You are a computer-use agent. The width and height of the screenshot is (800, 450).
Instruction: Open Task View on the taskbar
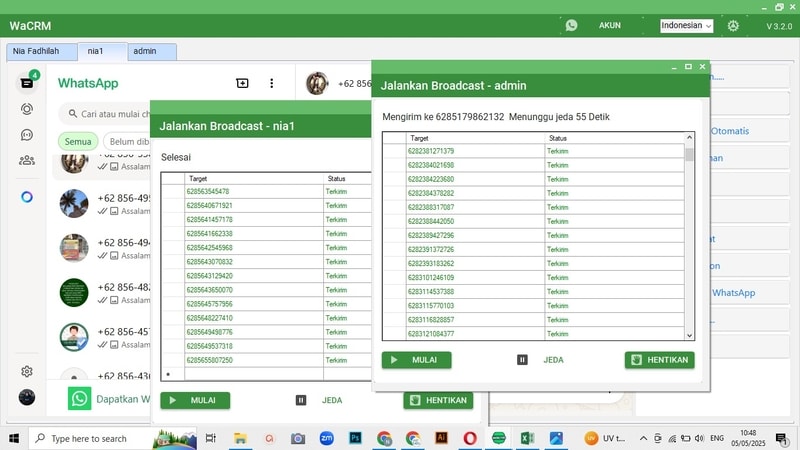pyautogui.click(x=211, y=438)
